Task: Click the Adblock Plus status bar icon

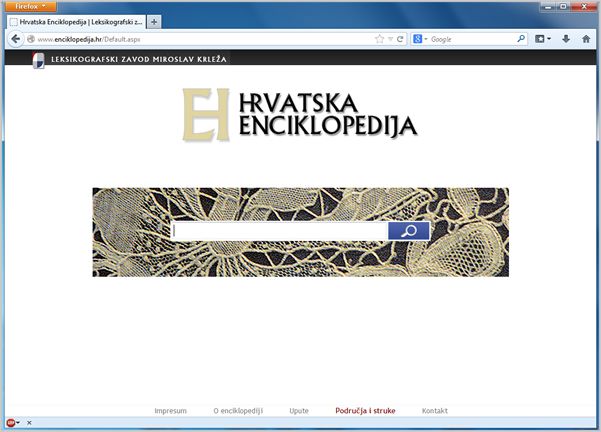Action: (11, 423)
